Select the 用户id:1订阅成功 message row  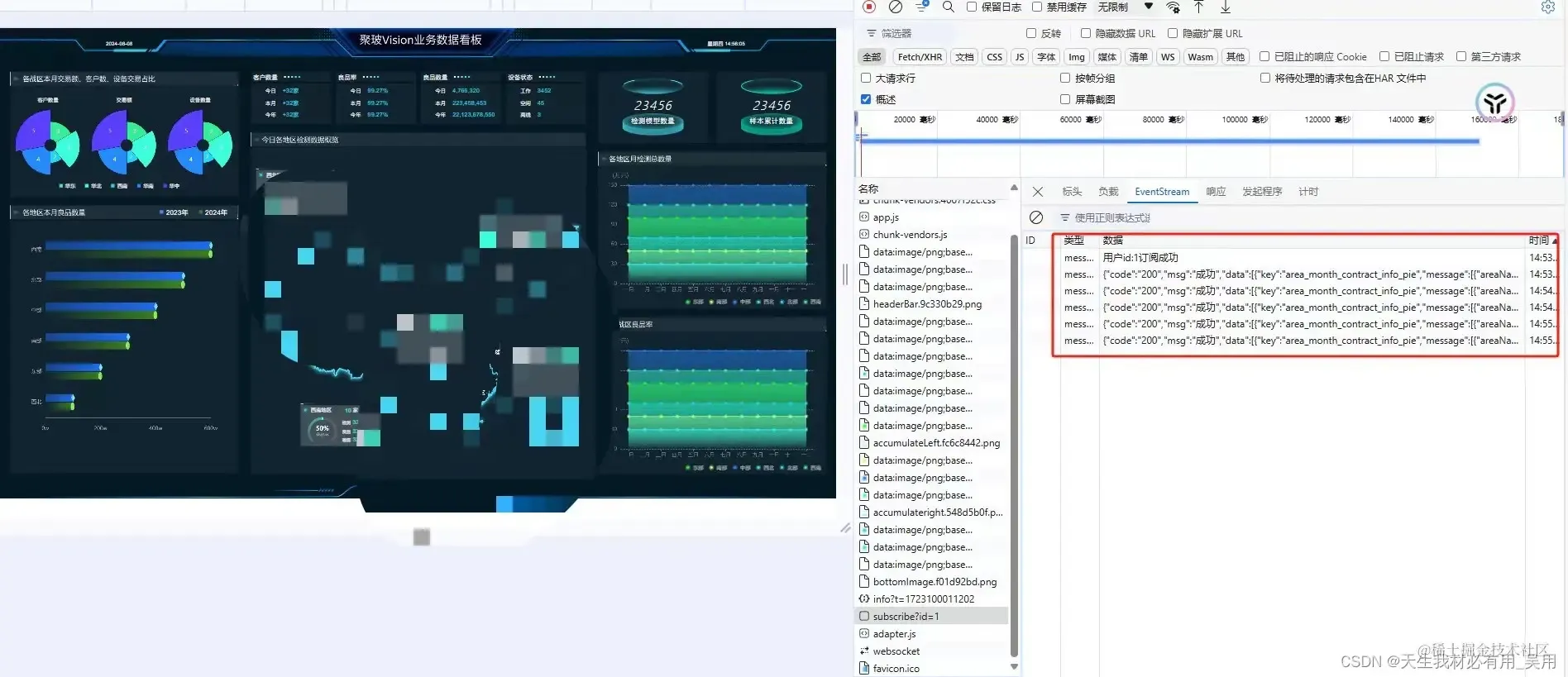1290,258
